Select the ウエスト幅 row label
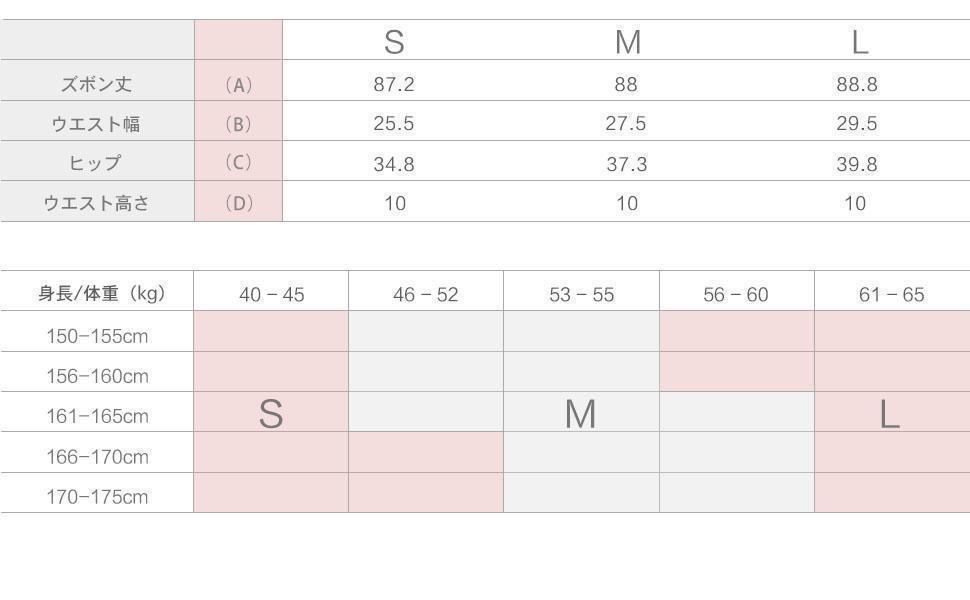The width and height of the screenshot is (970, 600). pyautogui.click(x=95, y=124)
